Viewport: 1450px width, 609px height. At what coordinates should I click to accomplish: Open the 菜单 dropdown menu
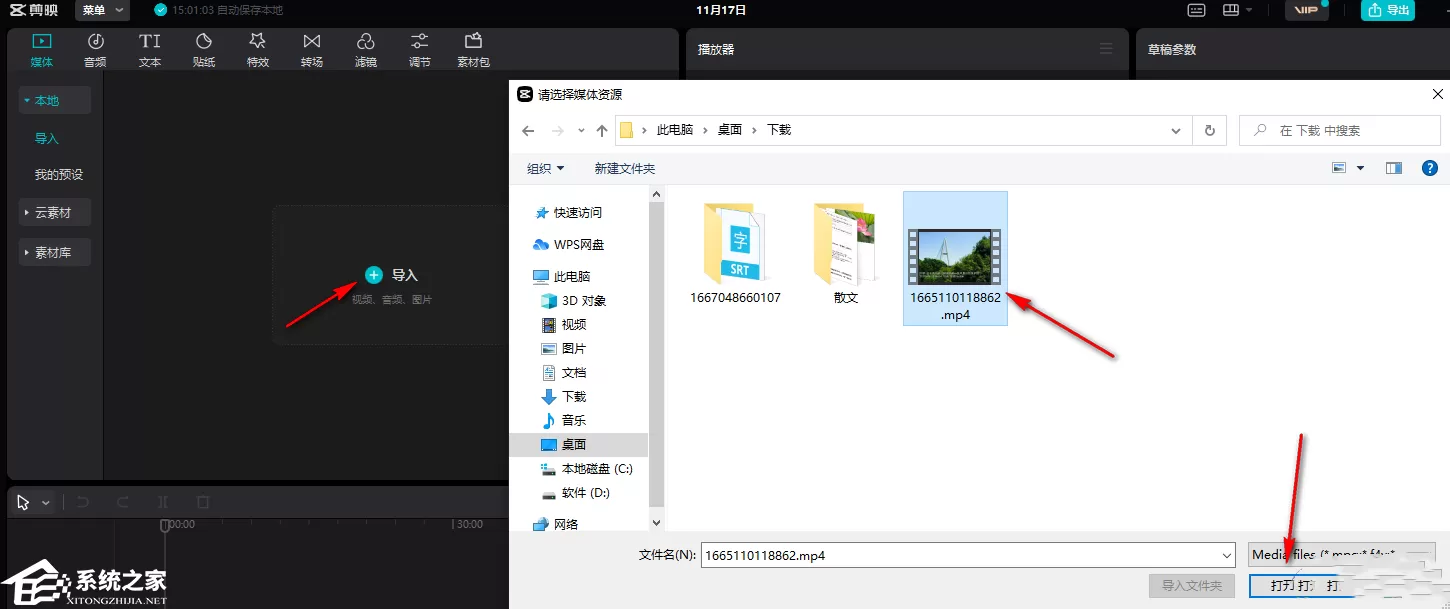[103, 10]
